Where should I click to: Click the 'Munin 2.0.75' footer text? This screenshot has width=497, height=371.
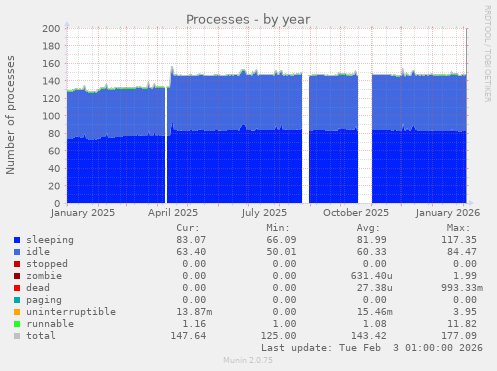(248, 360)
